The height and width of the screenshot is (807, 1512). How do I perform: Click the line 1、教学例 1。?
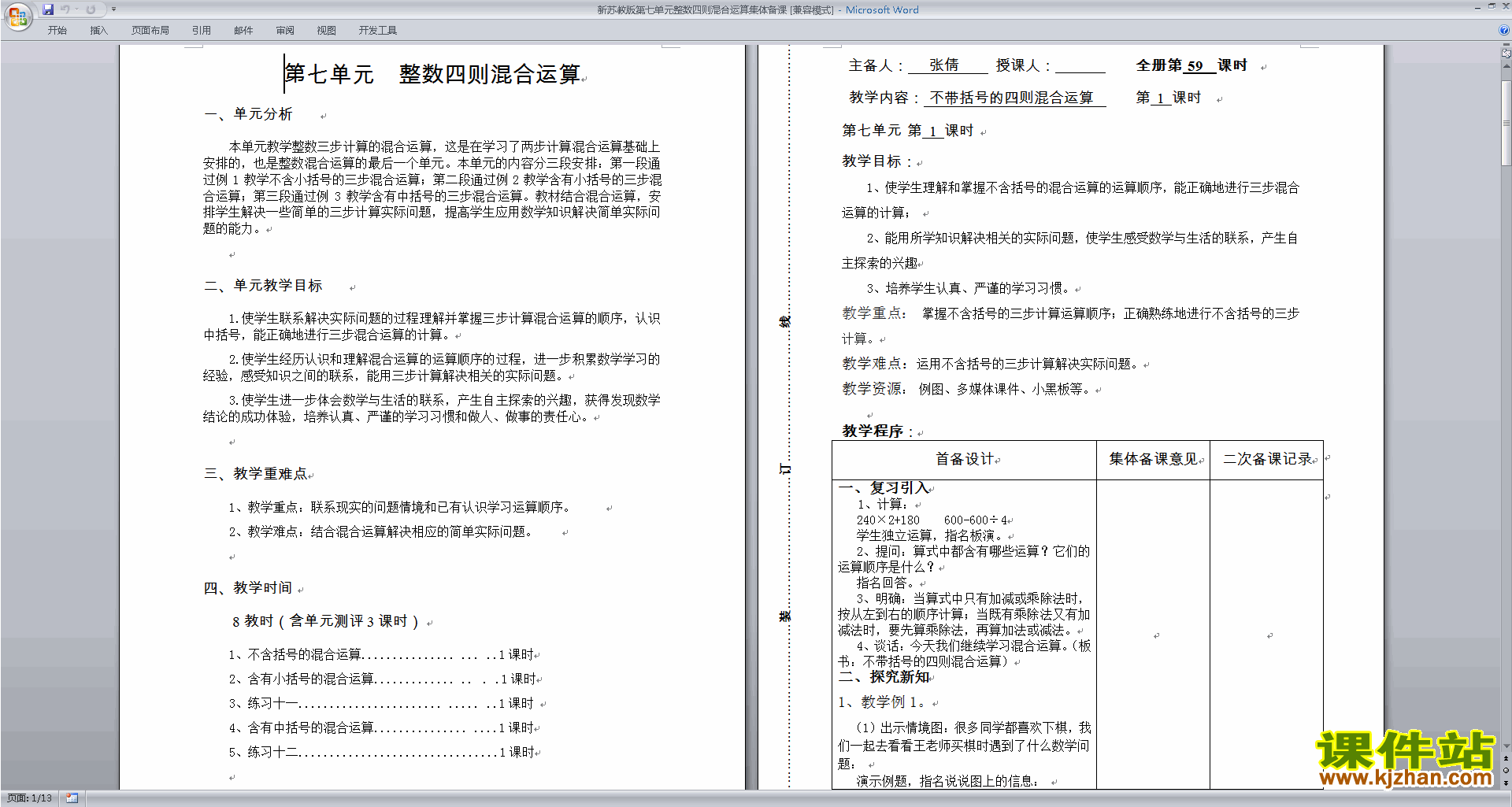(882, 702)
